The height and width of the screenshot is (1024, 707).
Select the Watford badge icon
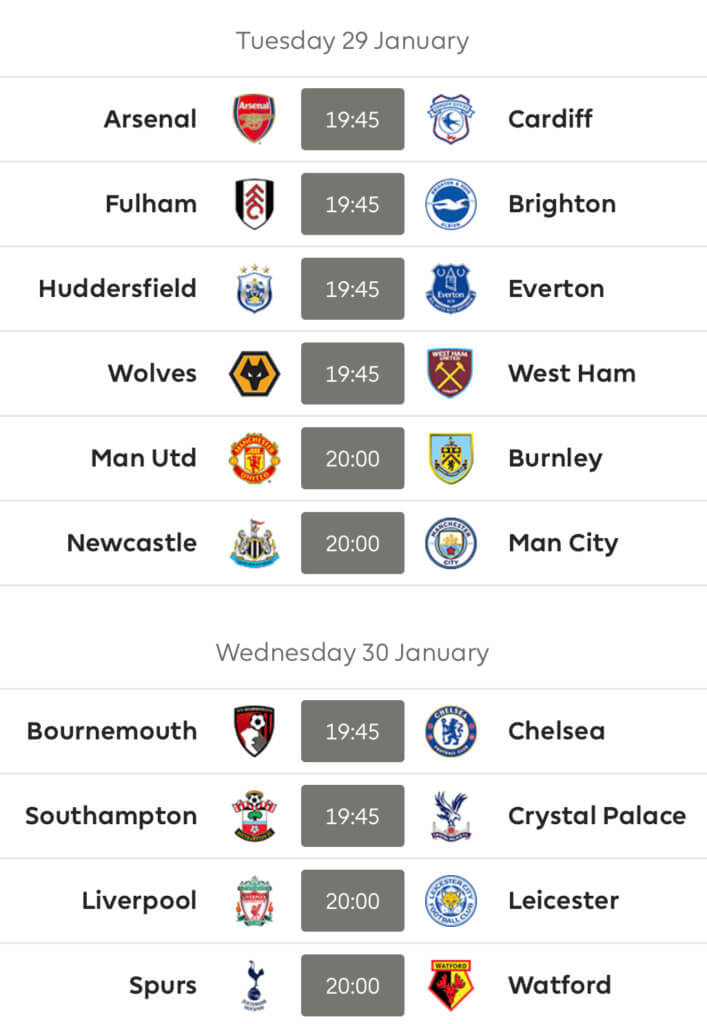(450, 985)
